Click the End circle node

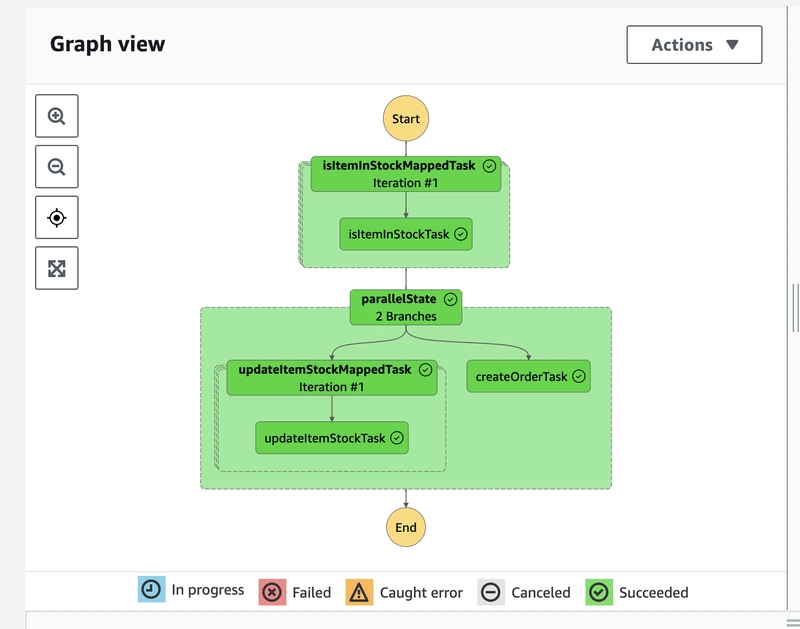pos(406,527)
